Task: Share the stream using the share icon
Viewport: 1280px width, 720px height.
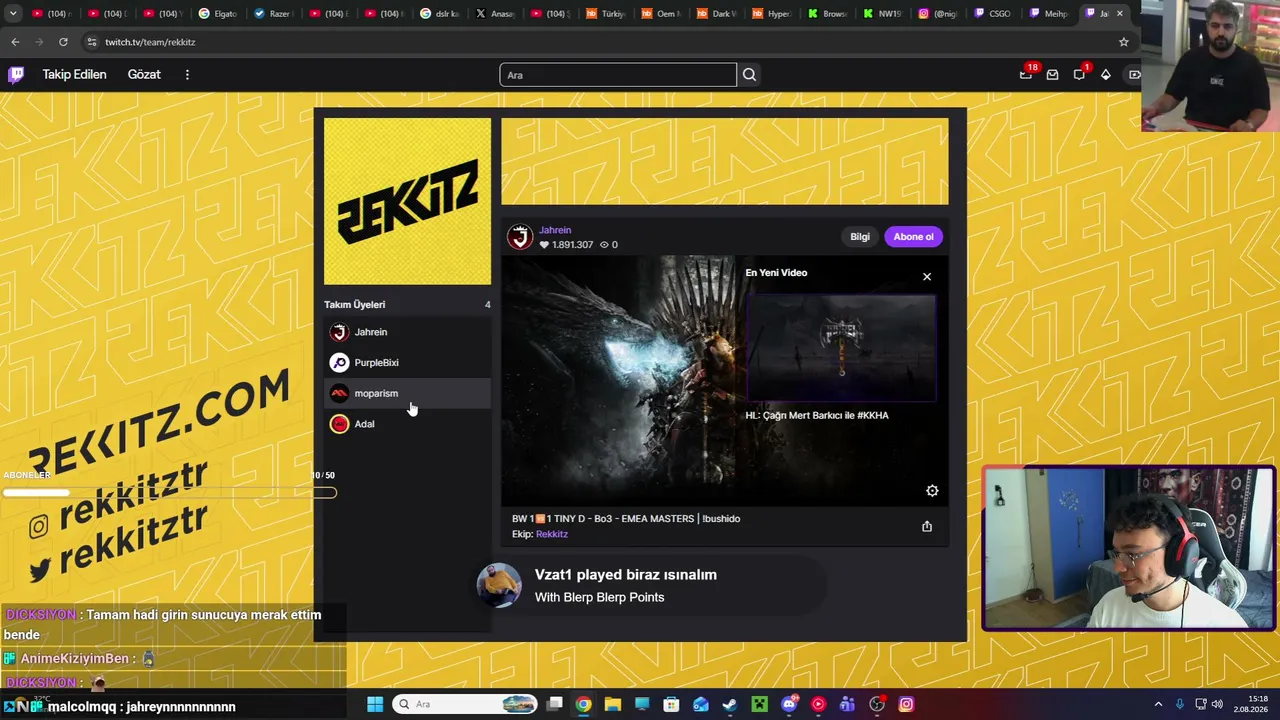Action: (927, 526)
